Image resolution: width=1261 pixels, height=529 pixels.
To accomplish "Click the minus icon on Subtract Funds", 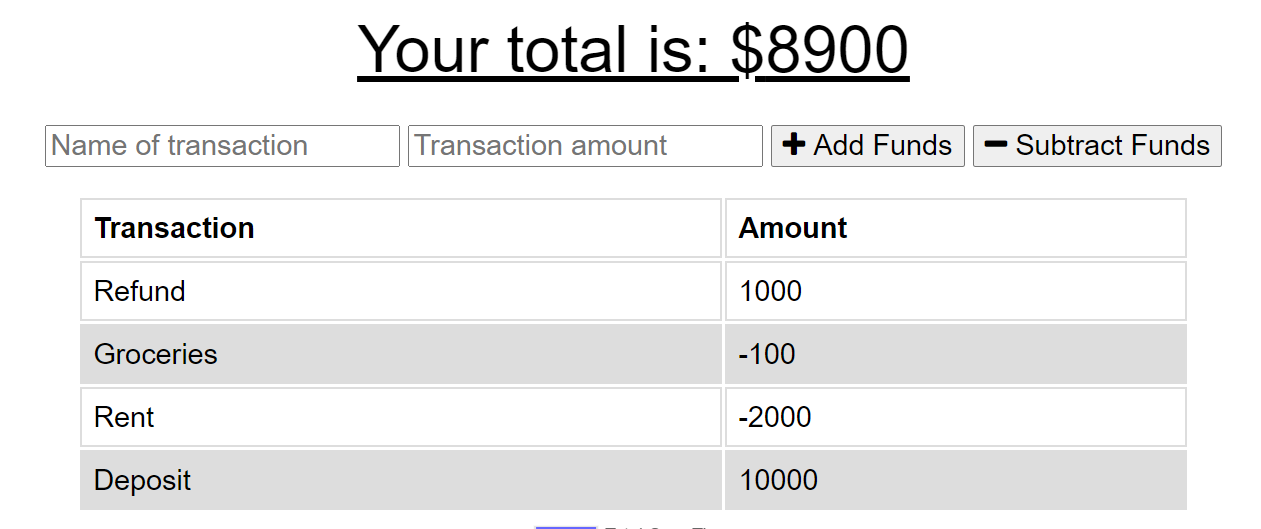I will (x=995, y=145).
